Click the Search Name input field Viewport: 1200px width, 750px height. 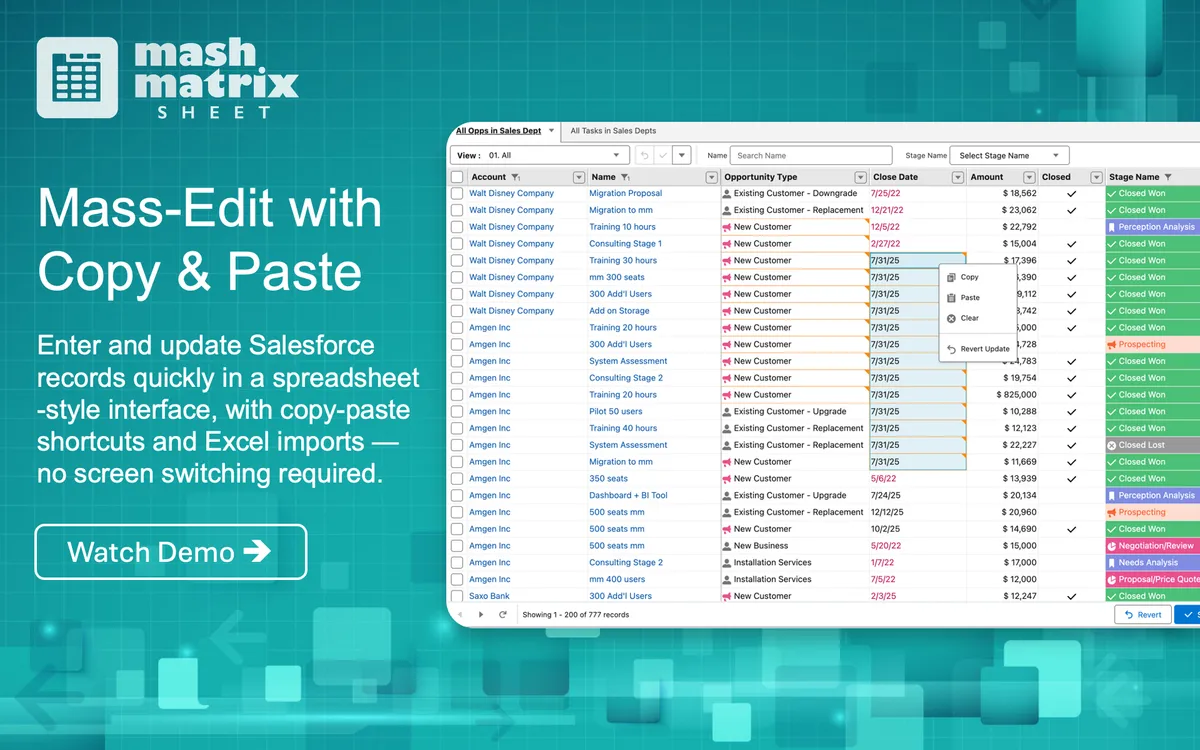(x=810, y=156)
